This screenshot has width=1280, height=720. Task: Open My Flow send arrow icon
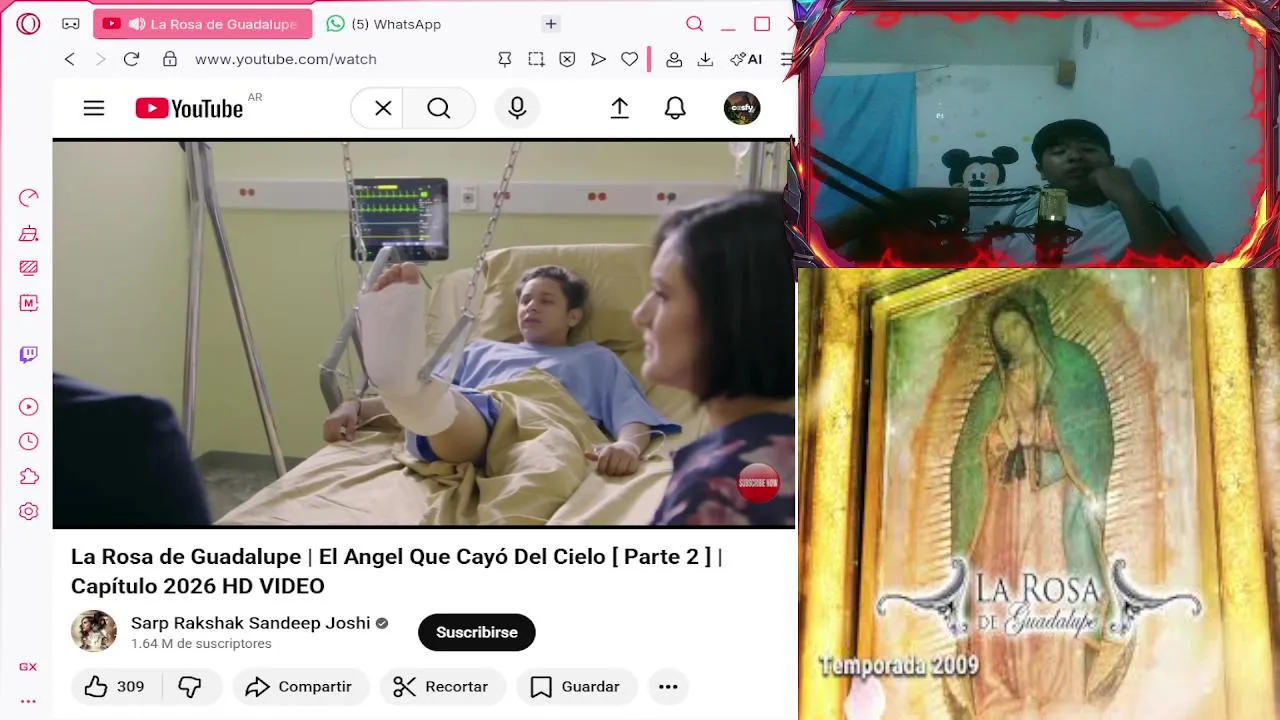[598, 59]
